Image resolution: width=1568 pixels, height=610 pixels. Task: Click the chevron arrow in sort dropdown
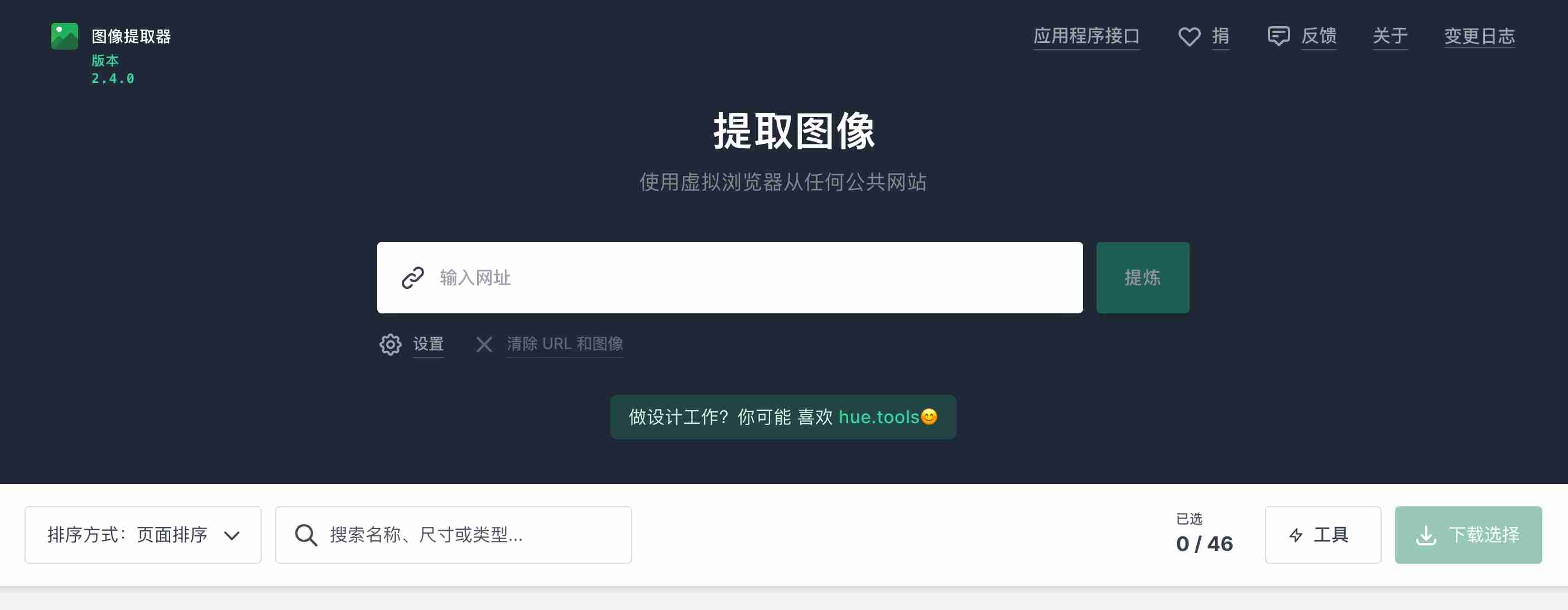click(x=232, y=536)
